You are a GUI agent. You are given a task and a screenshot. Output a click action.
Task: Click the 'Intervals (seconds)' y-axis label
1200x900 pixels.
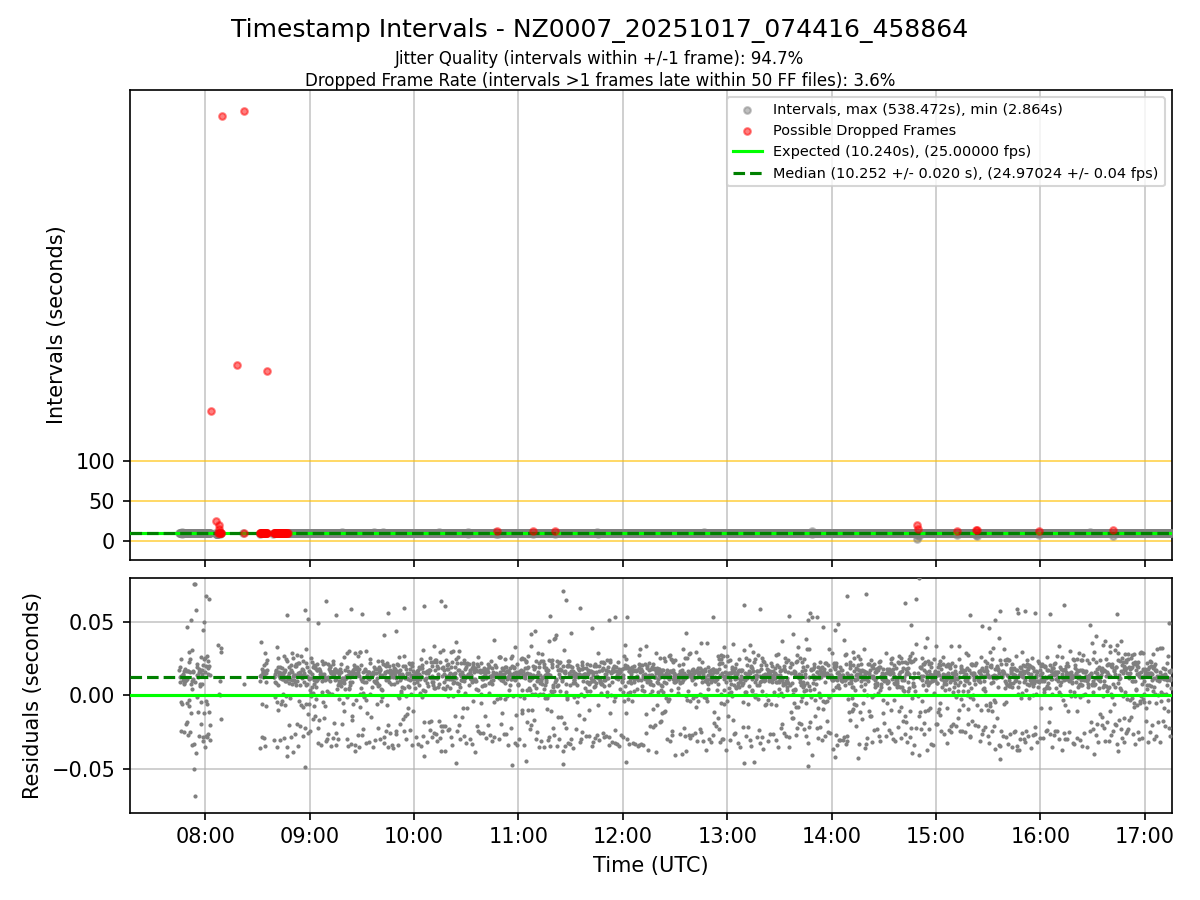[x=56, y=325]
